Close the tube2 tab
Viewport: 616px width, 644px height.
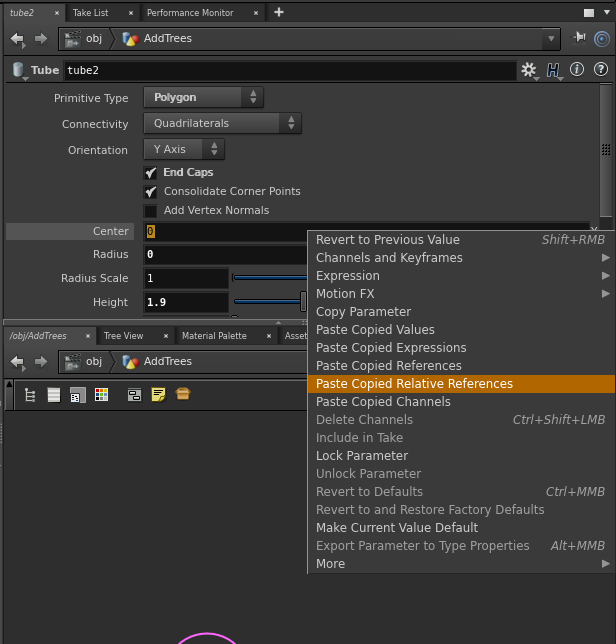point(57,13)
